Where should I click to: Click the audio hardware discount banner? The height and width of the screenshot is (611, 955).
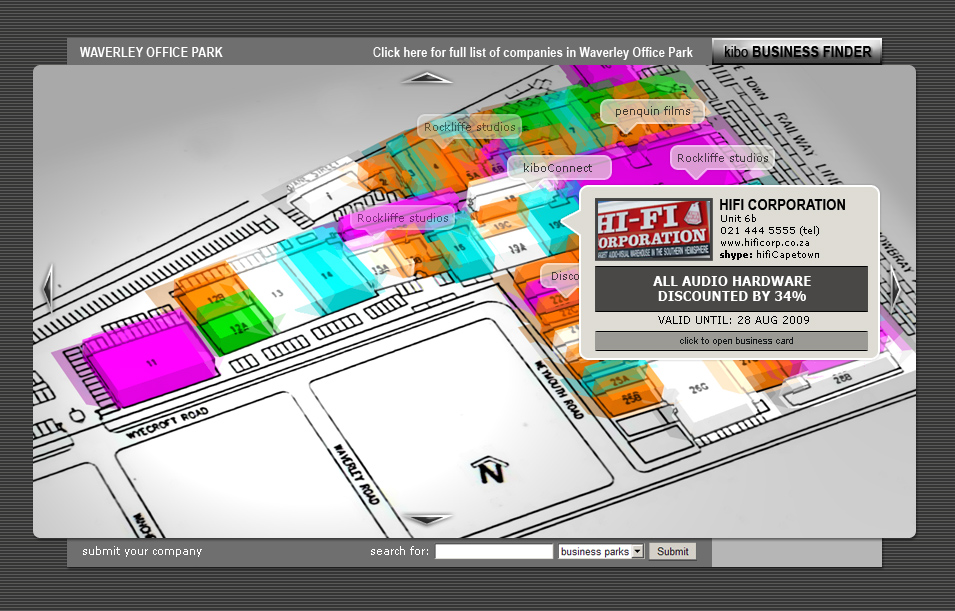tap(730, 289)
